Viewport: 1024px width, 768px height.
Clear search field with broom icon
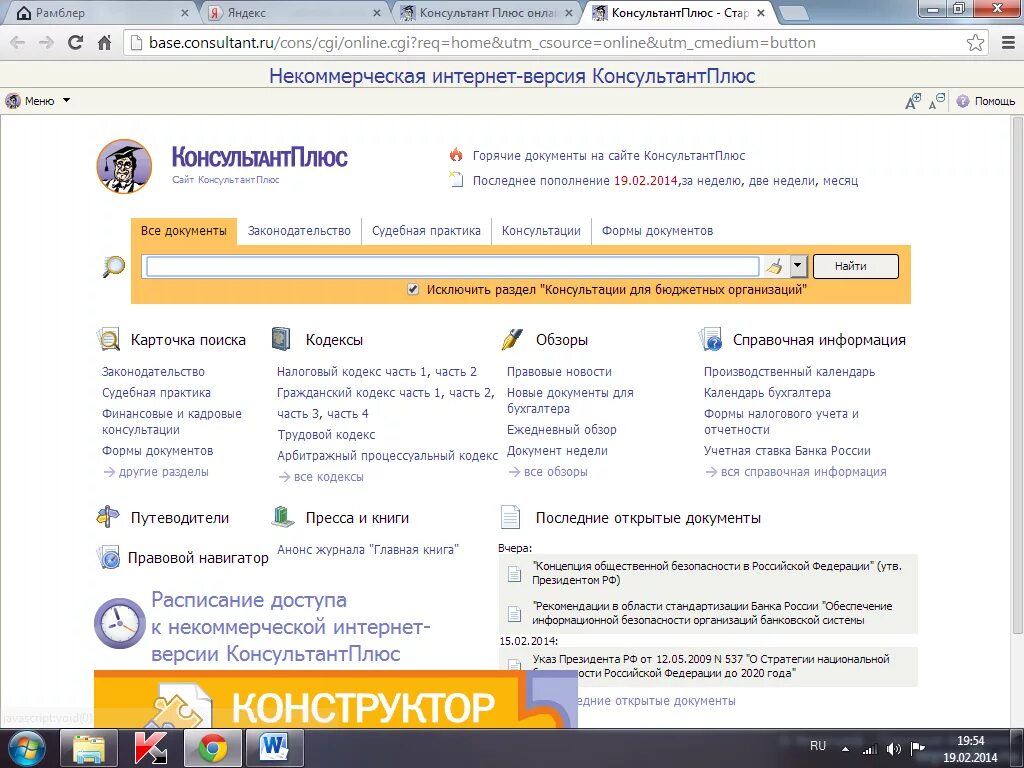(775, 266)
